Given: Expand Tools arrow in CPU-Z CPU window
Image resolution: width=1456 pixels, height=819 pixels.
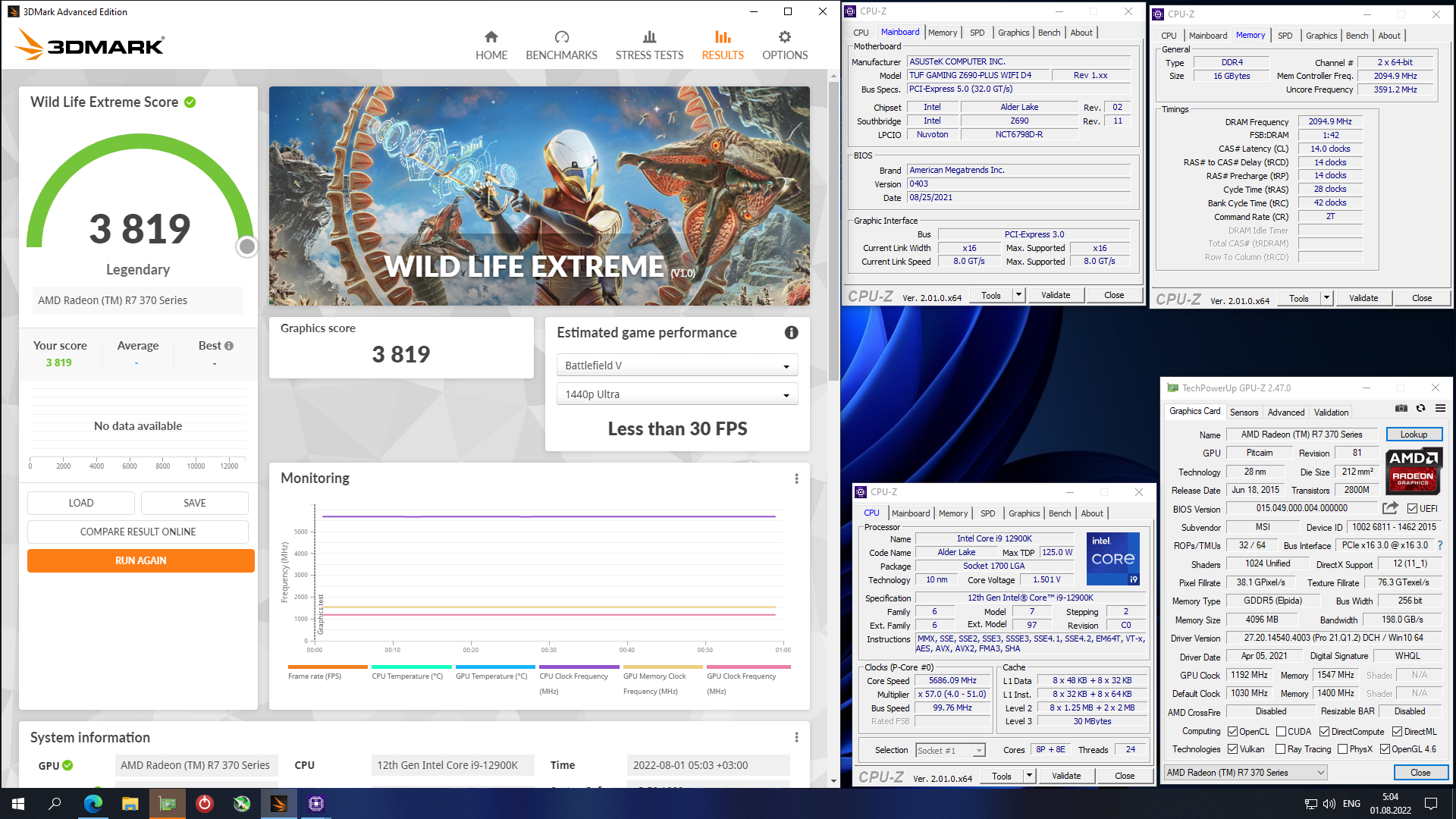Looking at the screenshot, I should pyautogui.click(x=1029, y=776).
